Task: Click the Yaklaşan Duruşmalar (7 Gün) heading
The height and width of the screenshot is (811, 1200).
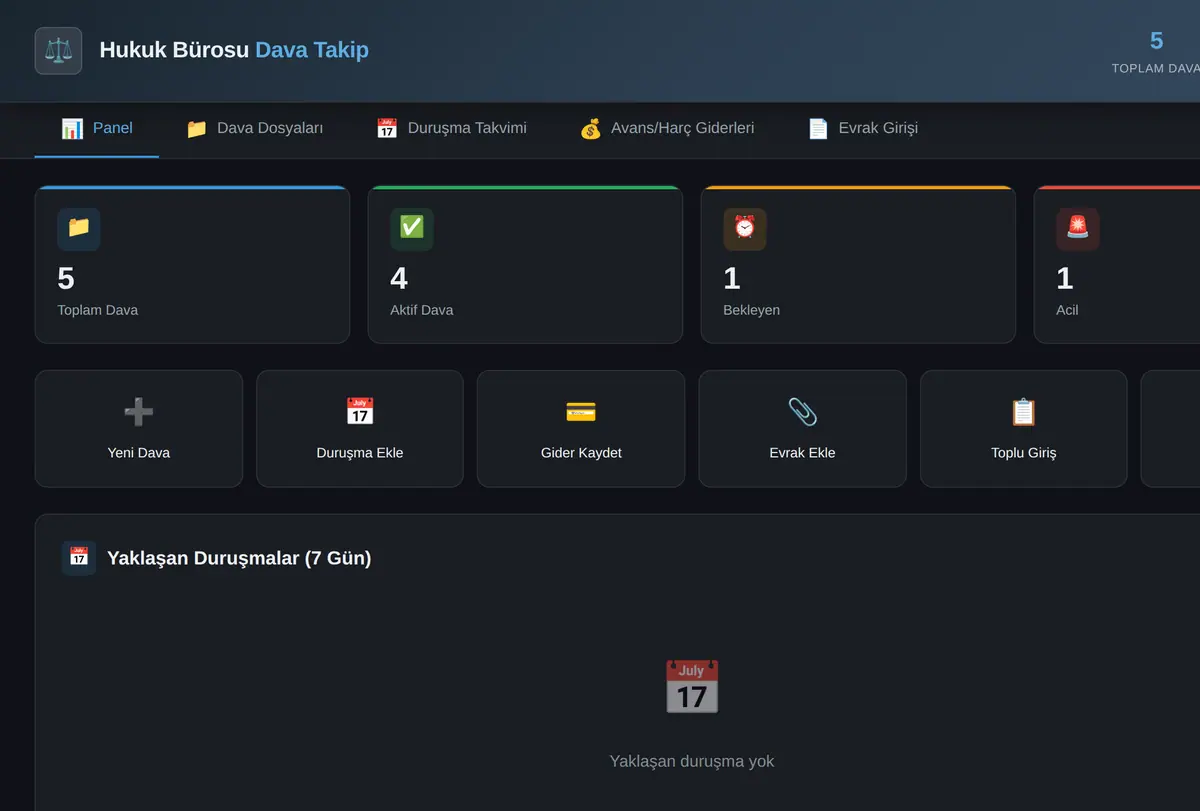Action: click(239, 558)
